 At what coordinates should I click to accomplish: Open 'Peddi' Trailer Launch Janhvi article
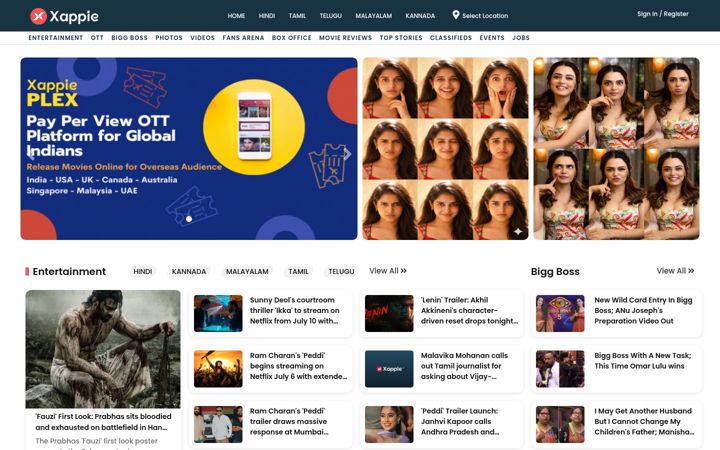pyautogui.click(x=460, y=422)
